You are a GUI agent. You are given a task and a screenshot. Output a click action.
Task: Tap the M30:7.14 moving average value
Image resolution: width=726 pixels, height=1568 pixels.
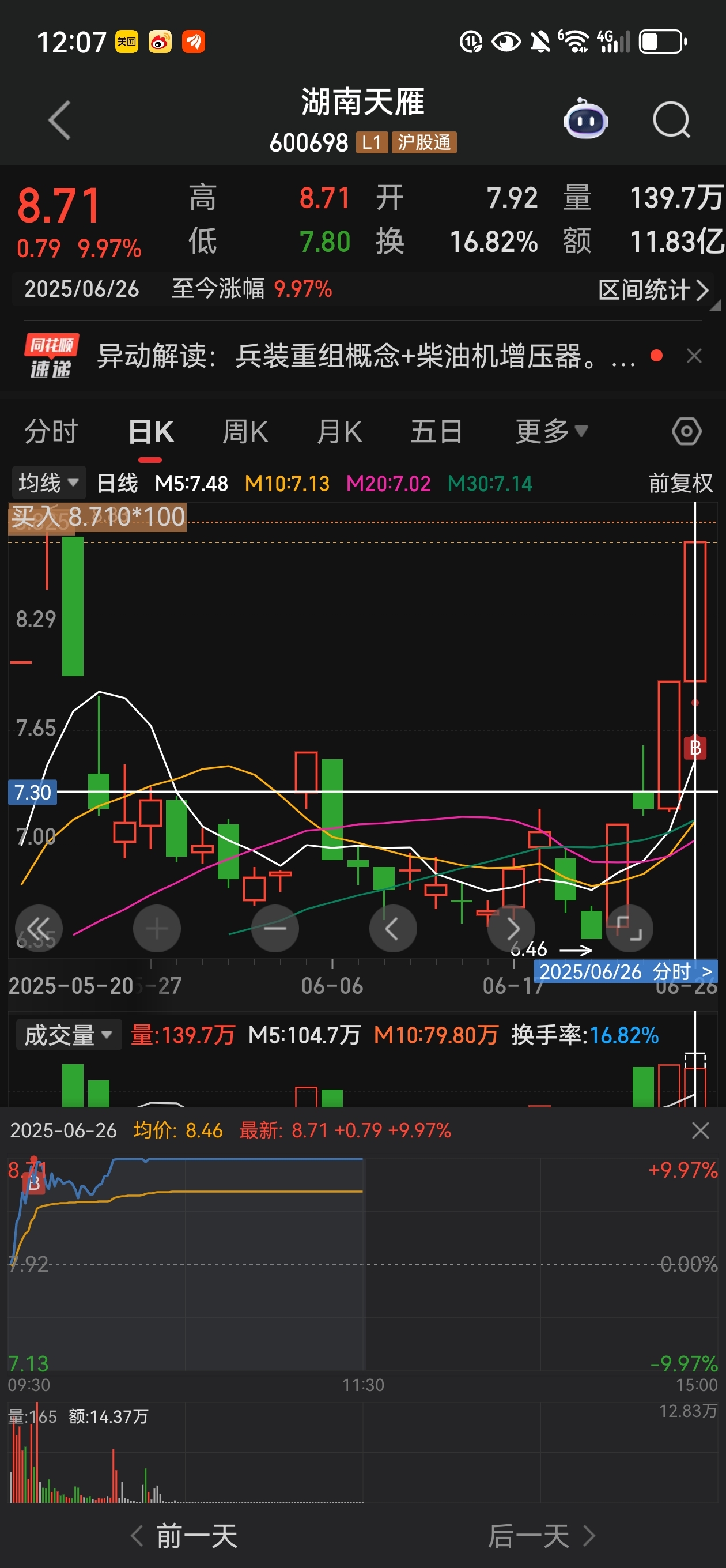490,483
